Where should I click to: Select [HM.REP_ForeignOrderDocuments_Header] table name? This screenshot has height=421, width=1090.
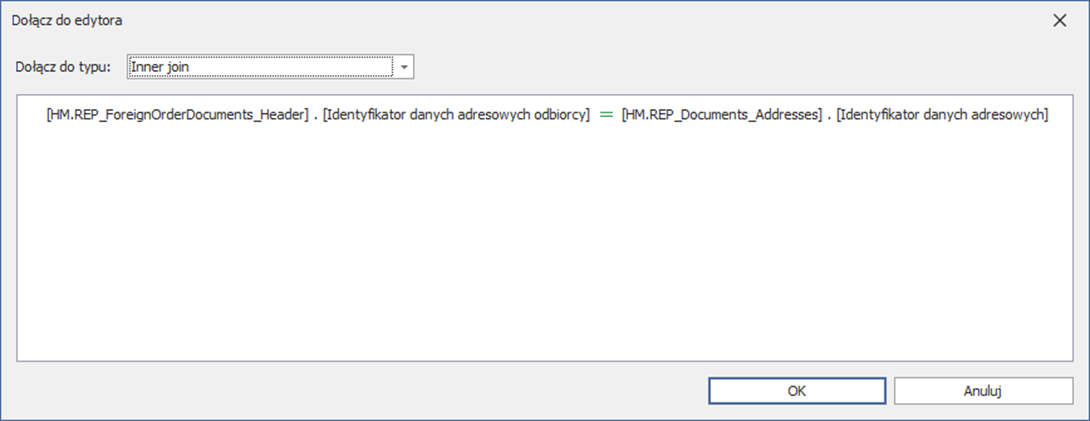coord(174,115)
